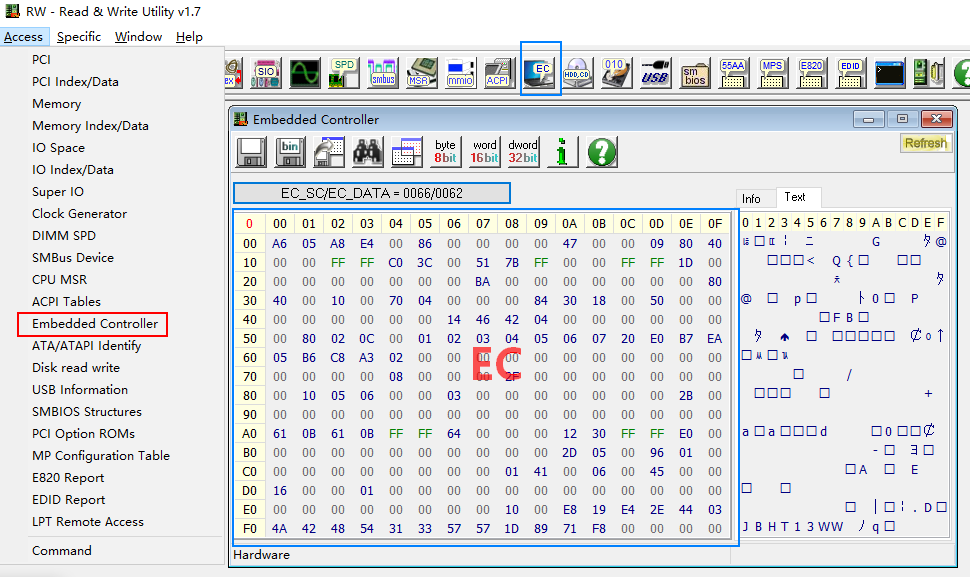Open the Help menu

[x=189, y=37]
